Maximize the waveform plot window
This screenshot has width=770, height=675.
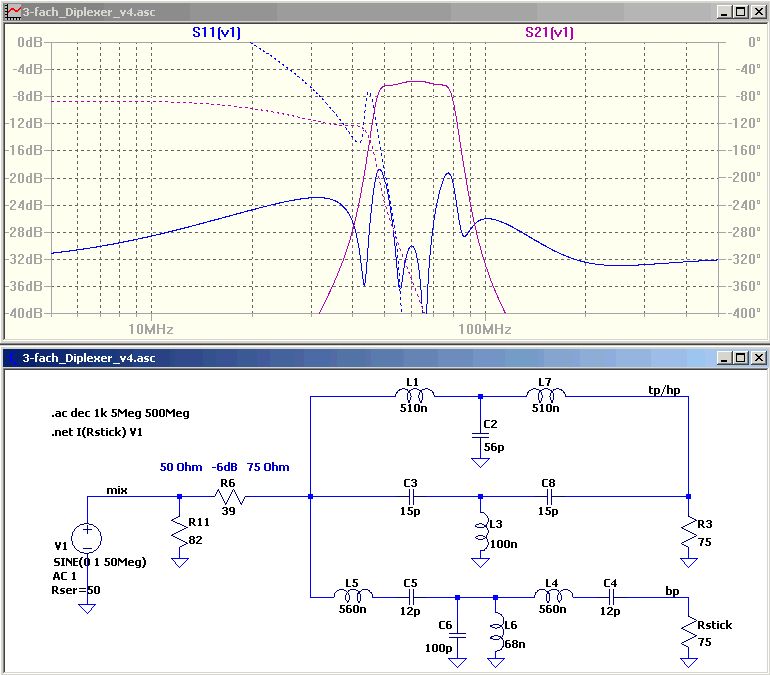(x=740, y=12)
